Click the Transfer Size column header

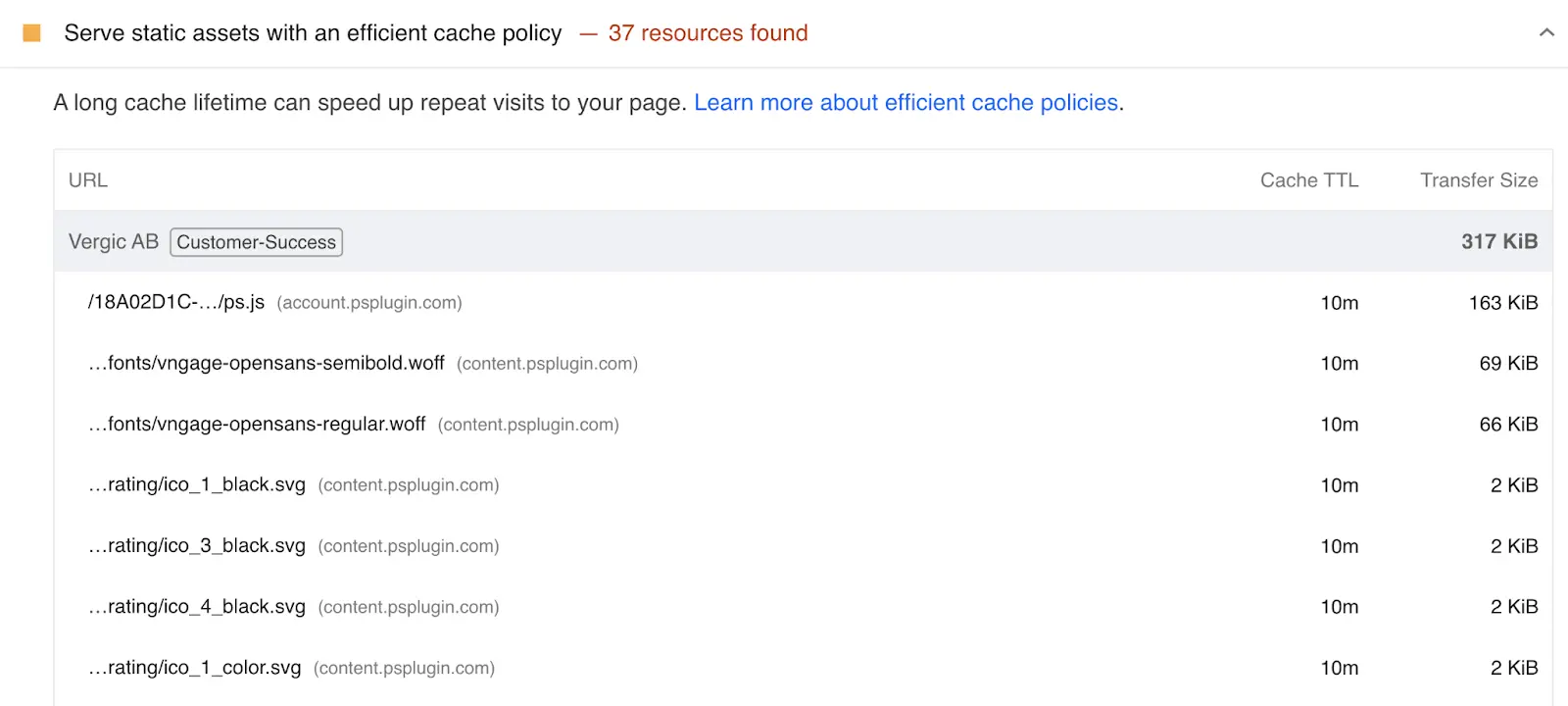click(1479, 180)
